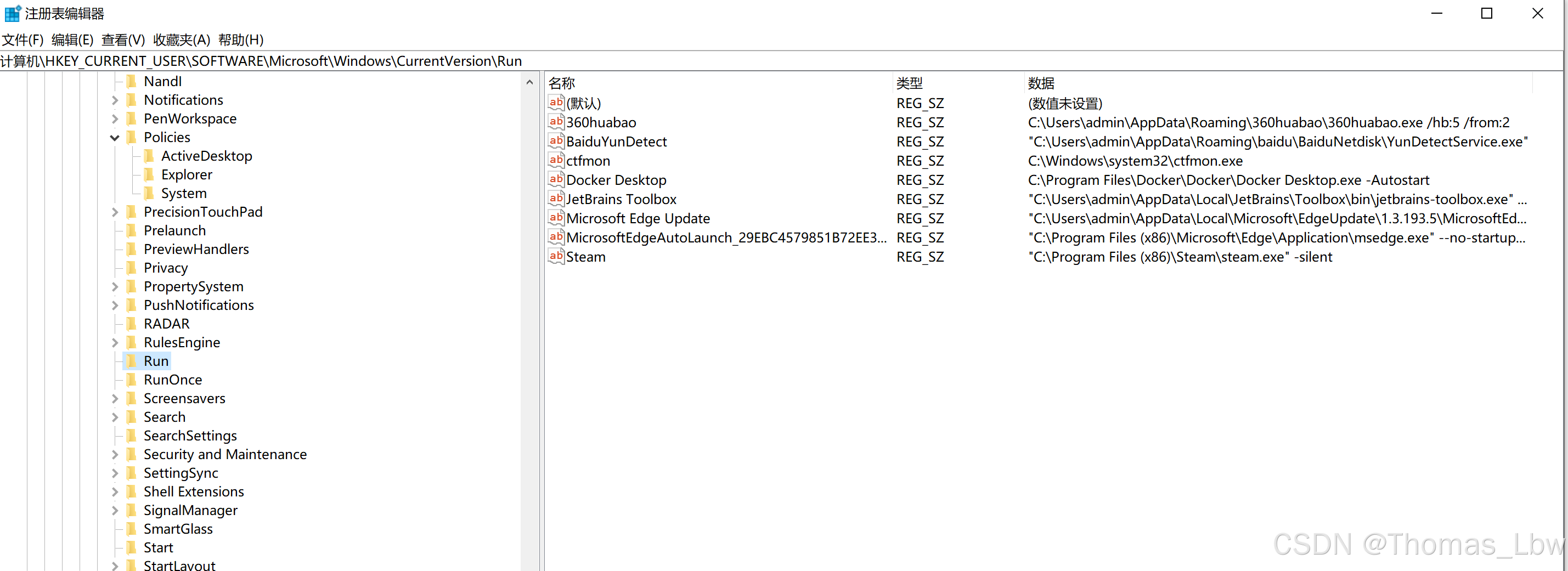
Task: Select the Docker Desktop value name
Action: point(616,180)
